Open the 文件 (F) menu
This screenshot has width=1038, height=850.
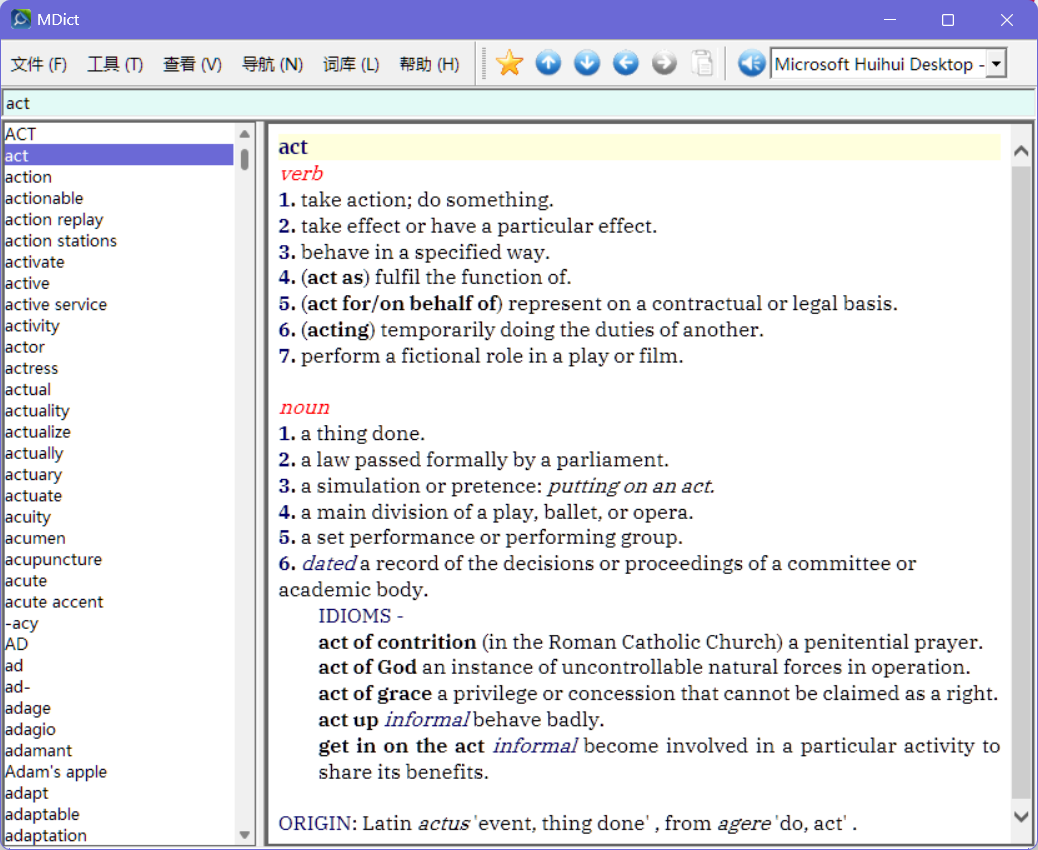tap(39, 64)
